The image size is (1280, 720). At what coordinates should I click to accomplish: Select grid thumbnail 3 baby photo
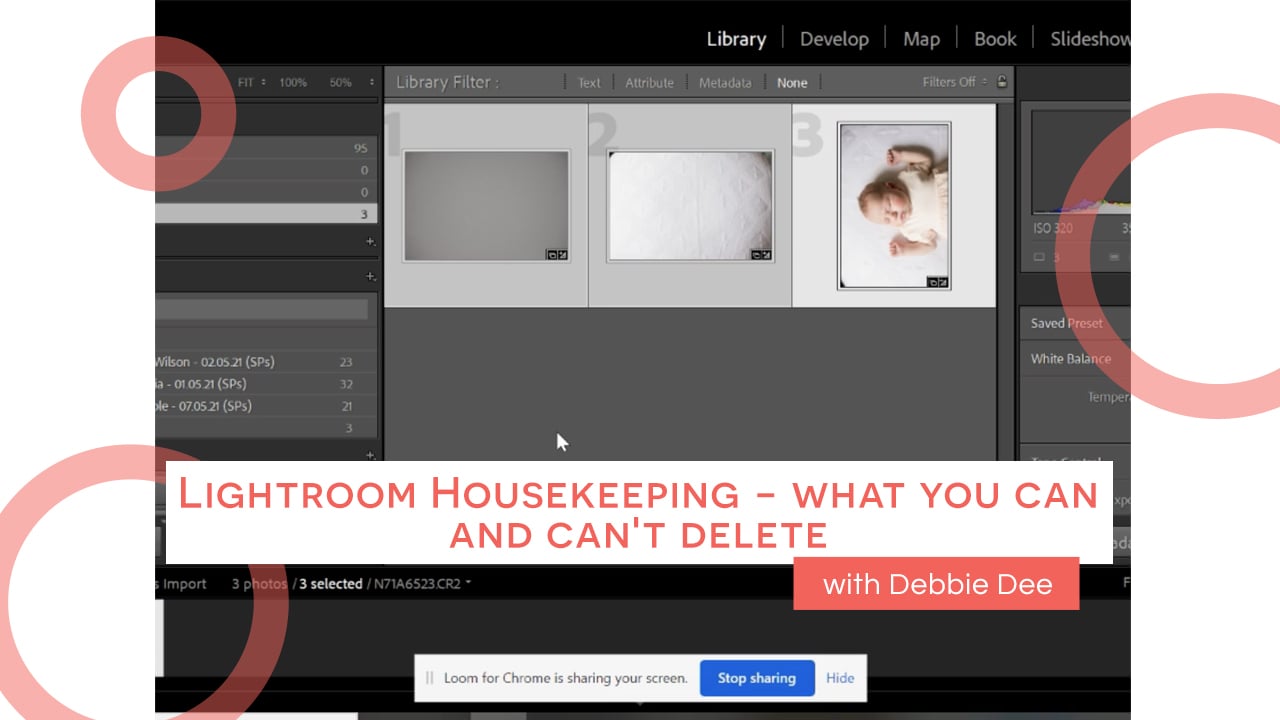[x=894, y=206]
